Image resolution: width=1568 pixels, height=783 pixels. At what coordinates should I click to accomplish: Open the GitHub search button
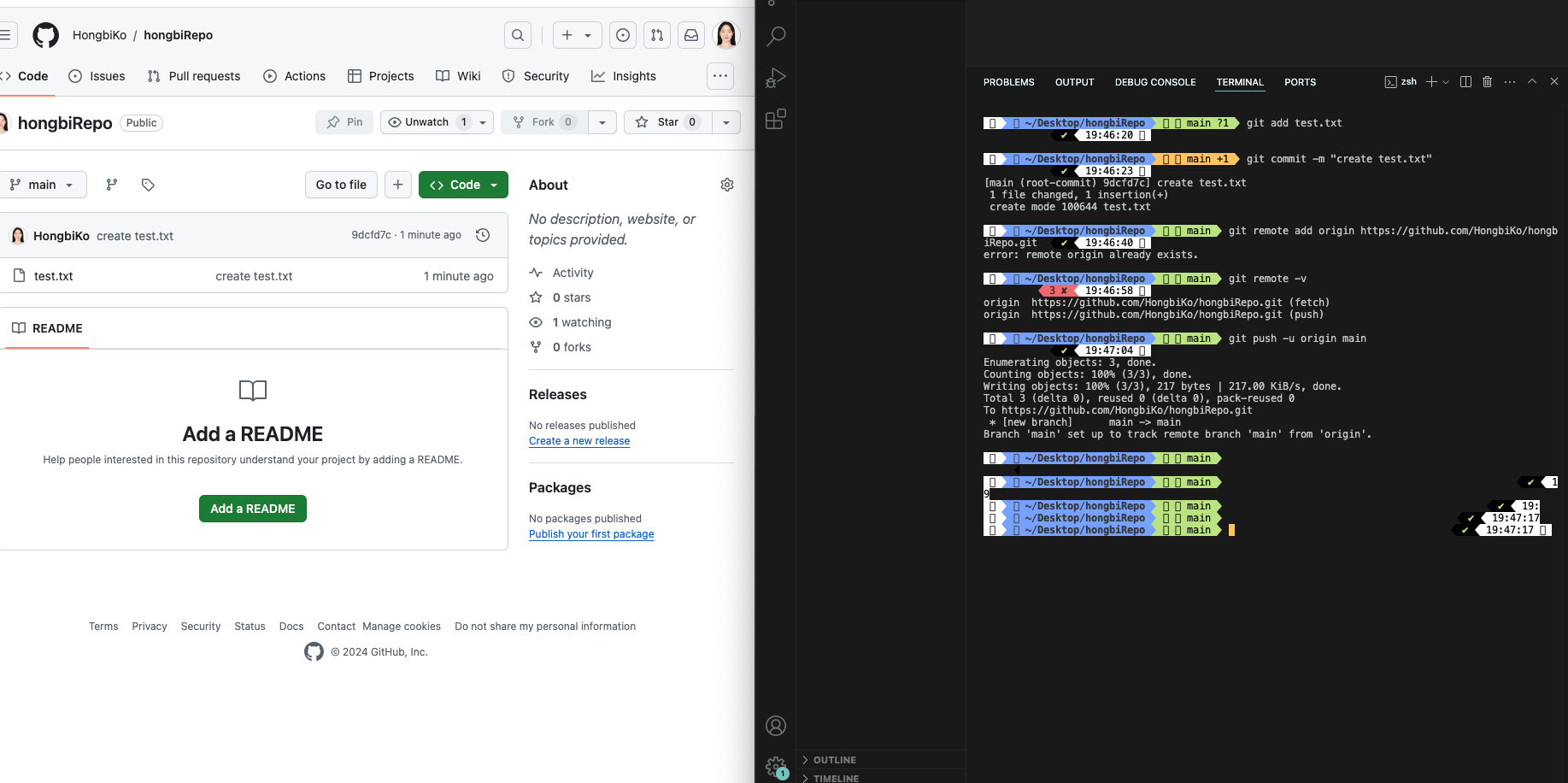(518, 35)
